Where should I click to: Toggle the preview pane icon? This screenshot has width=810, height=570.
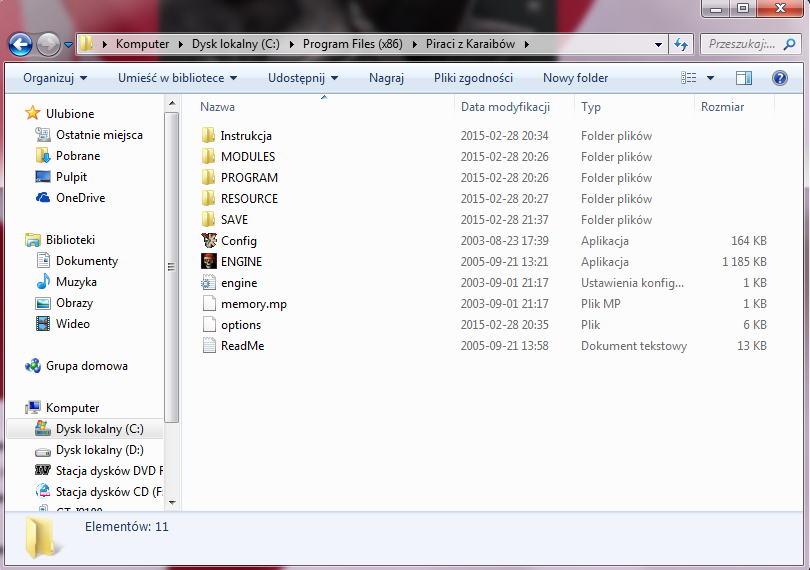coord(743,78)
